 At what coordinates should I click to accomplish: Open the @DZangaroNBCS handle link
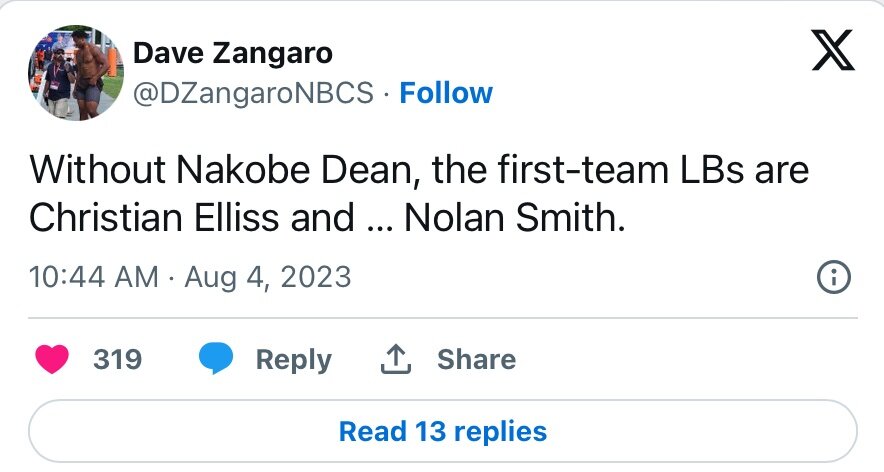pos(254,93)
